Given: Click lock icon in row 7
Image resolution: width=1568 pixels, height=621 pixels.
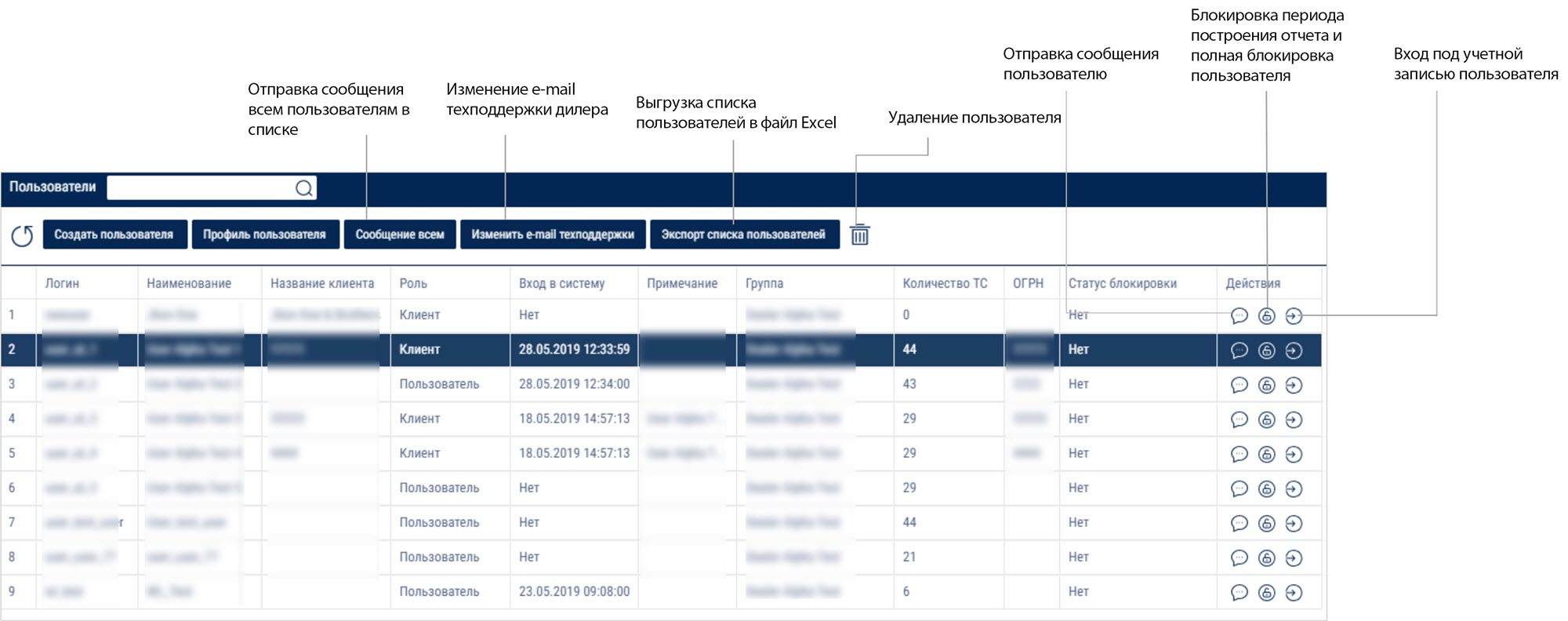Looking at the screenshot, I should (x=1266, y=523).
